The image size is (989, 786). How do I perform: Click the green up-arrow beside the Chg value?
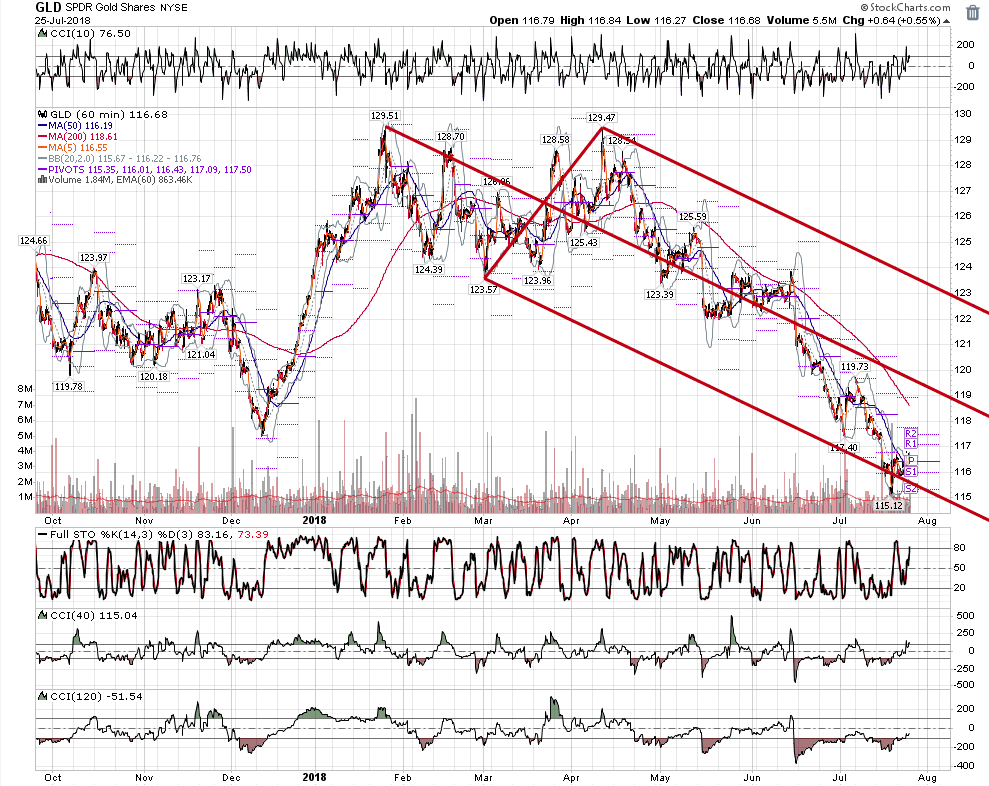[946, 21]
